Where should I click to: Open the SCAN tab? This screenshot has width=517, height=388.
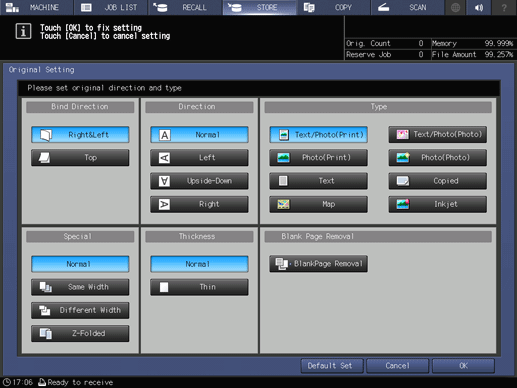coord(407,7)
